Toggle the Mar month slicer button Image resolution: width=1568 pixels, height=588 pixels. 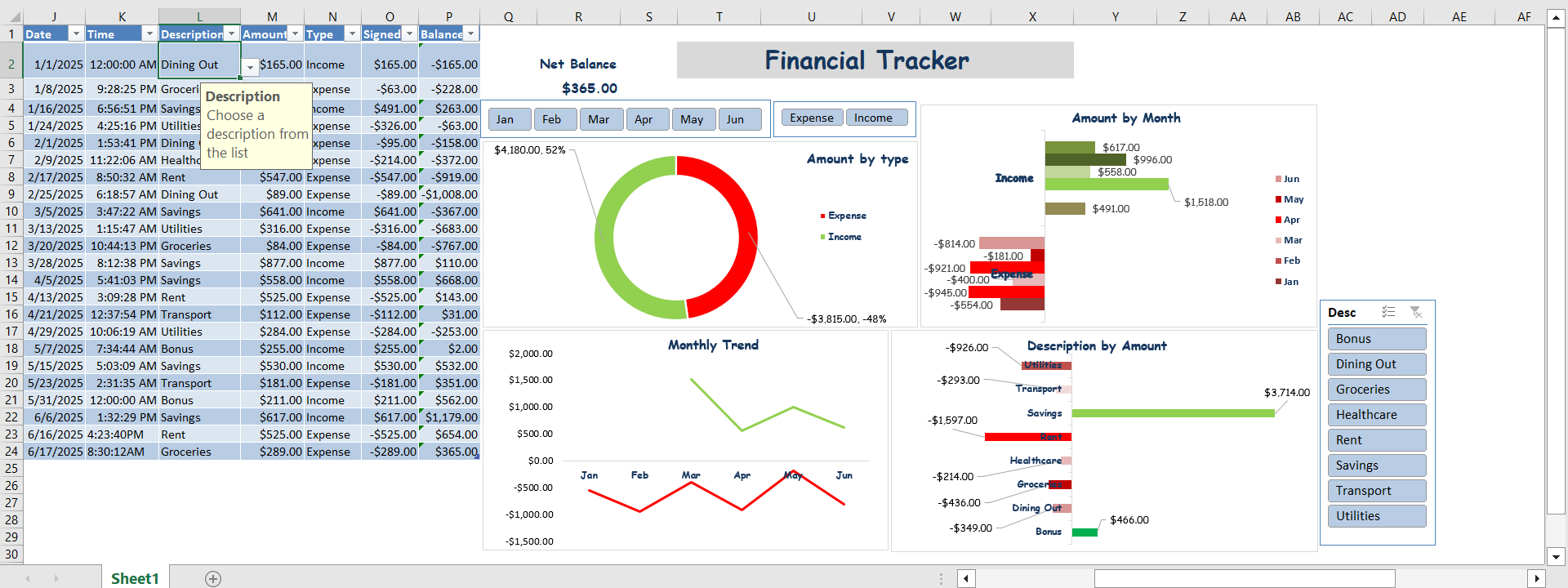[x=599, y=119]
